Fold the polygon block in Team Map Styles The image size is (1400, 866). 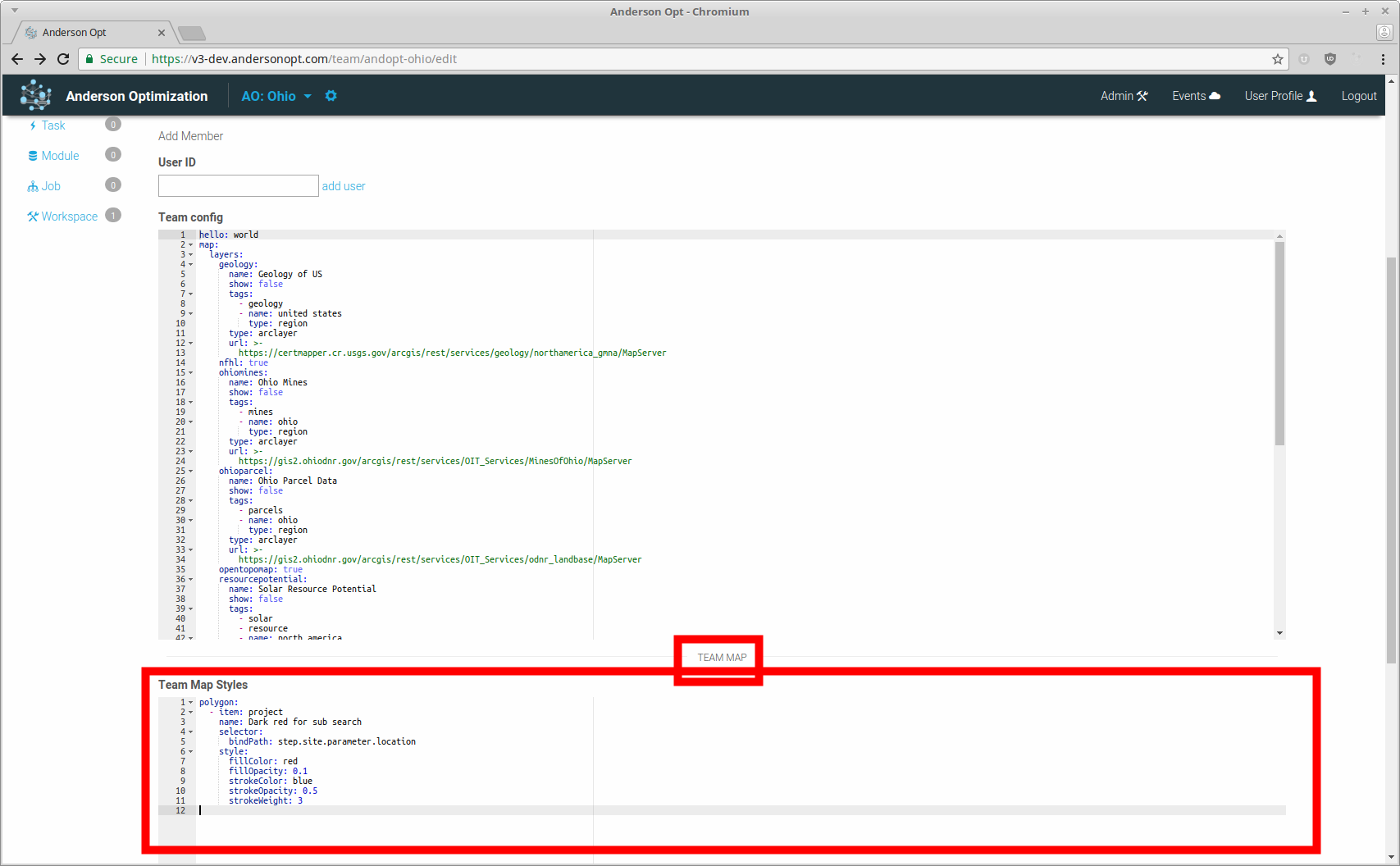tap(191, 702)
